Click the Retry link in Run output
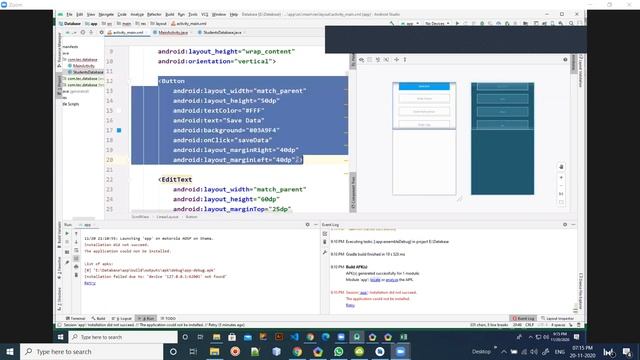640x360 pixels. pos(90,283)
